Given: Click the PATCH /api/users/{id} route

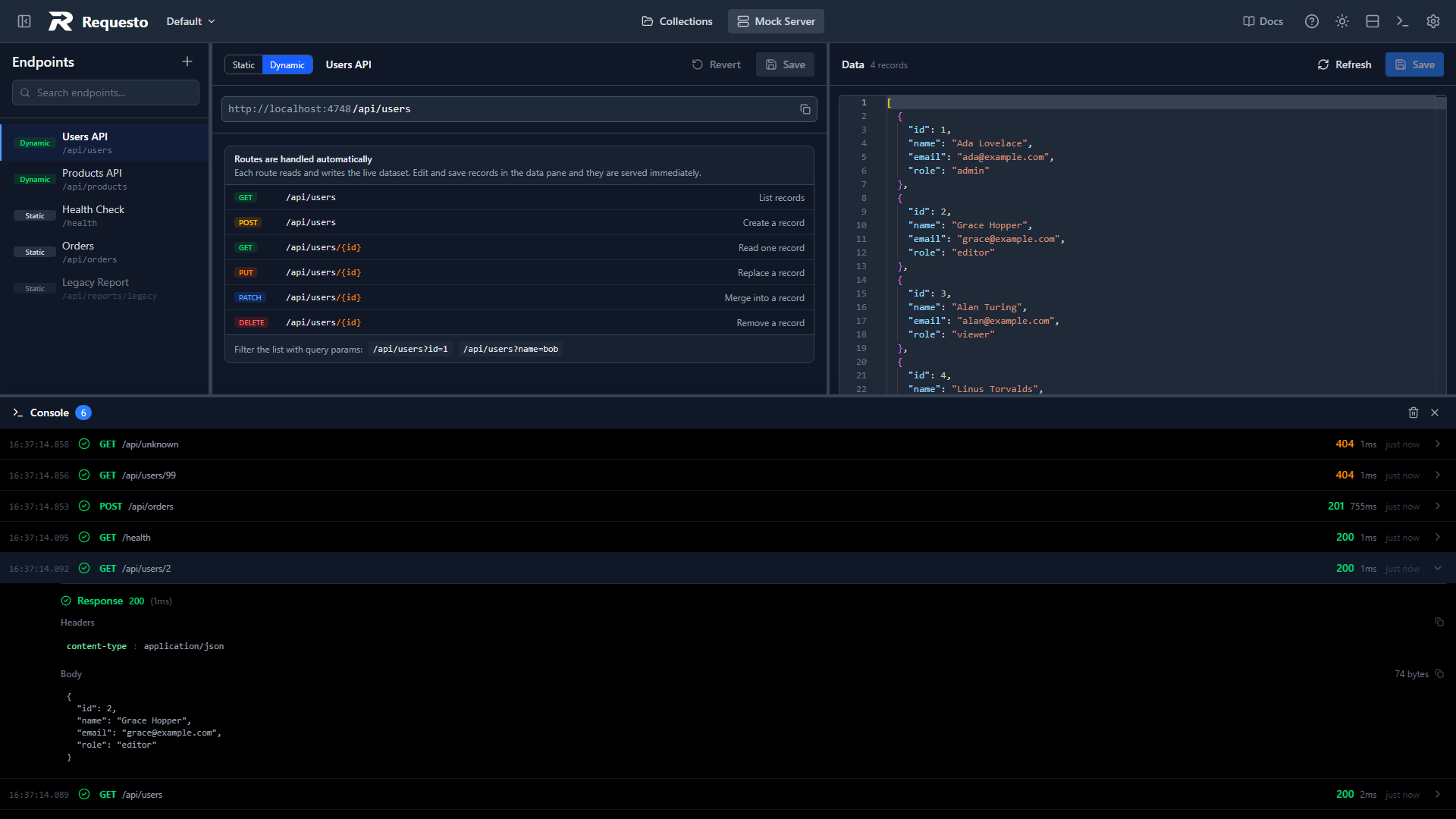Looking at the screenshot, I should tap(519, 297).
